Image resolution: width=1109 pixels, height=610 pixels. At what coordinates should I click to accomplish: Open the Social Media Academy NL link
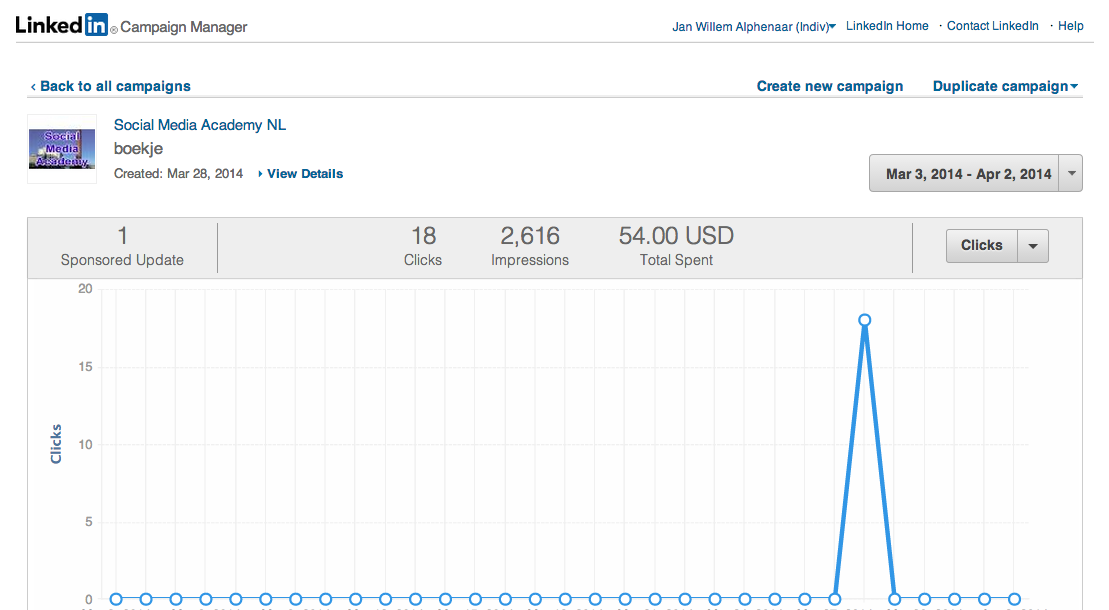click(200, 125)
